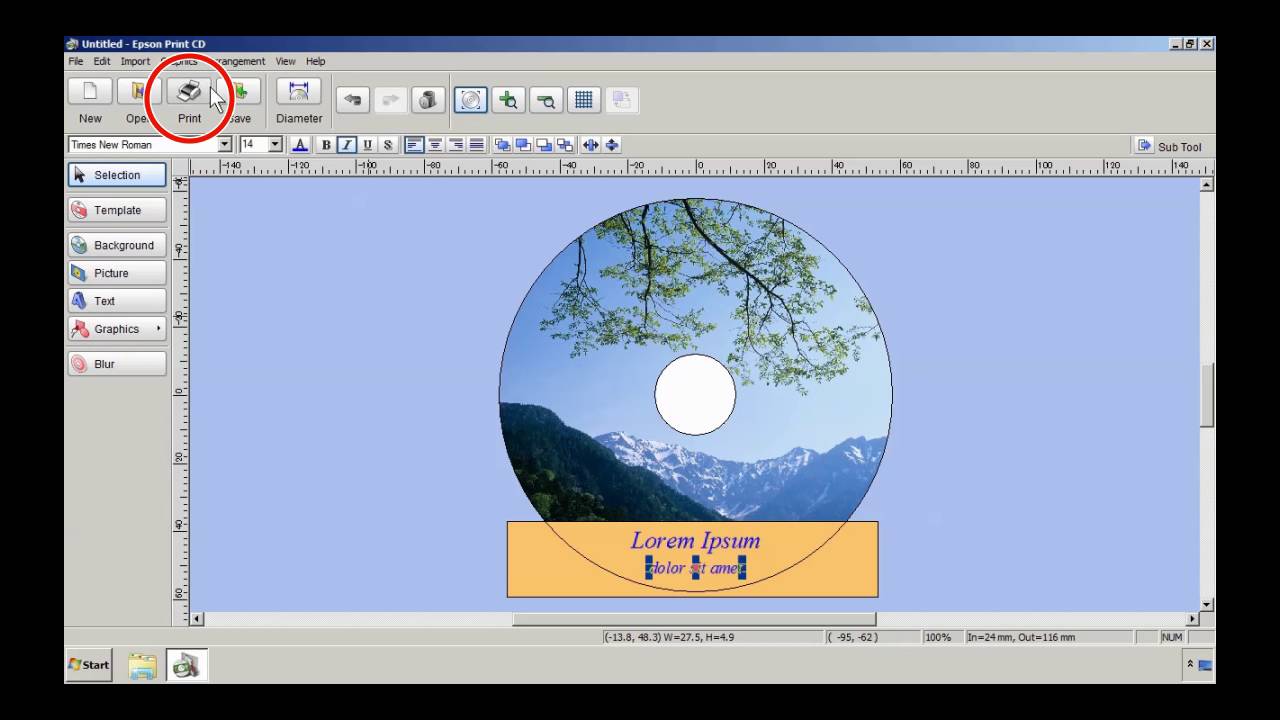Screen dimensions: 1280x720
Task: Click the 'In=24 mm, Out=116 mm' status text
Action: pos(1021,637)
